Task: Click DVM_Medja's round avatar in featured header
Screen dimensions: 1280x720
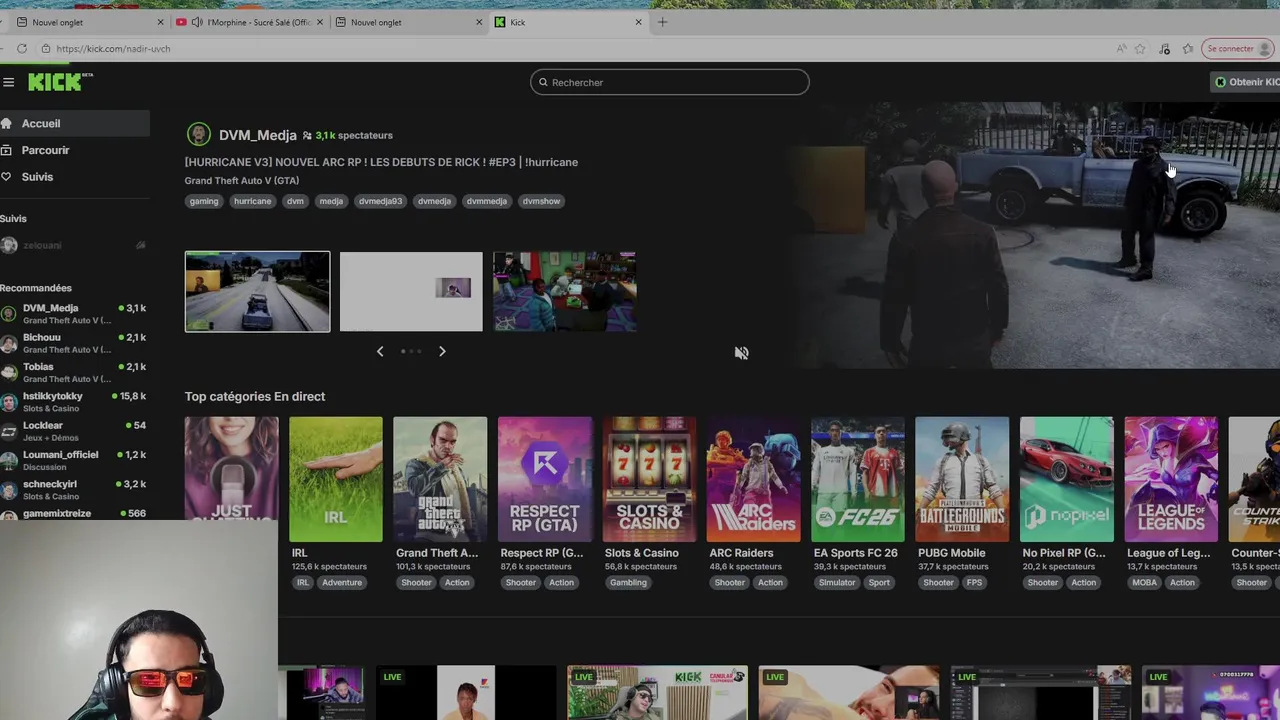Action: [x=198, y=134]
